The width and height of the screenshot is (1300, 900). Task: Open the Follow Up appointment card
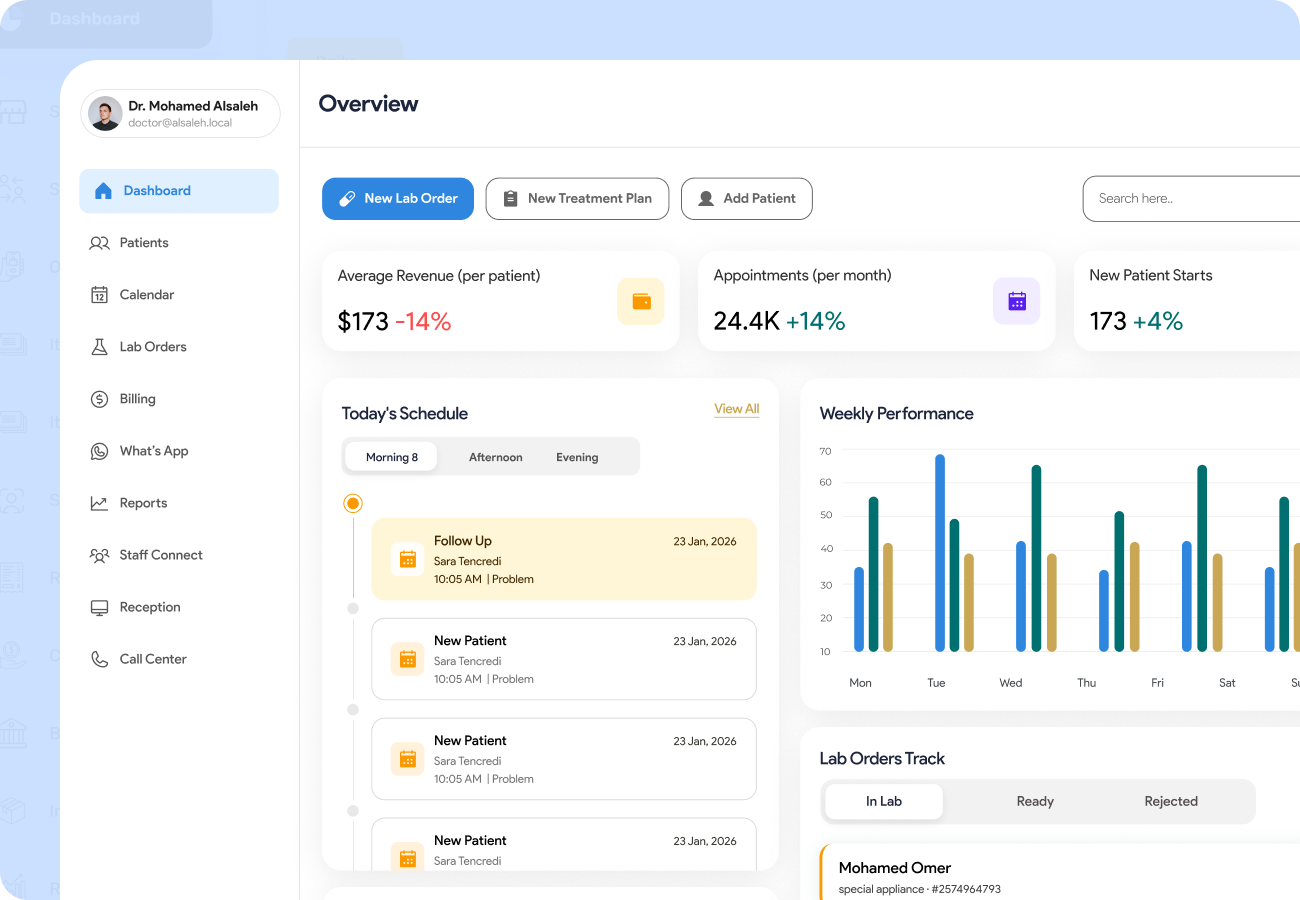click(x=564, y=559)
